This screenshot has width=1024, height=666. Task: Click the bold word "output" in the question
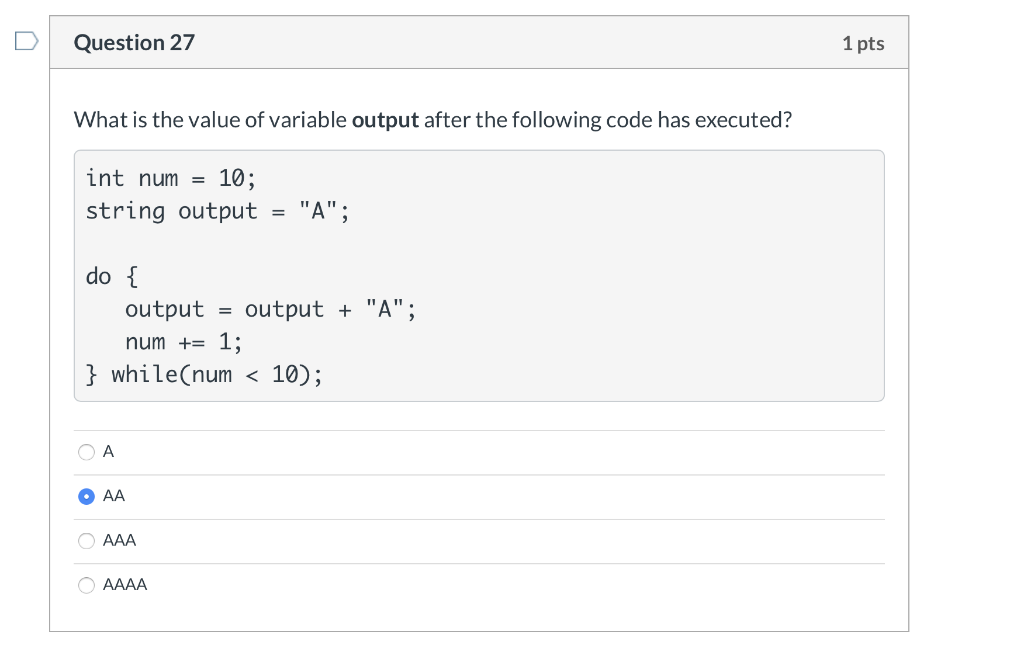point(385,120)
